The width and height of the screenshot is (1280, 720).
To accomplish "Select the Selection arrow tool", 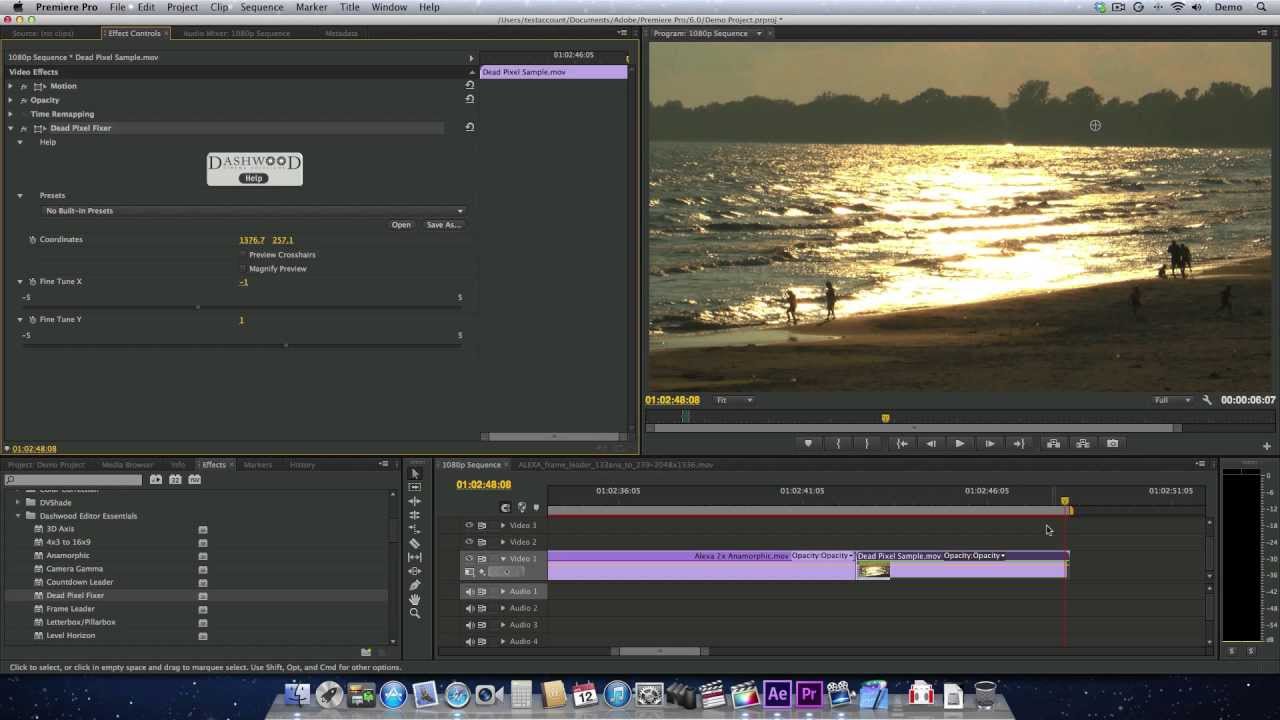I will point(415,474).
